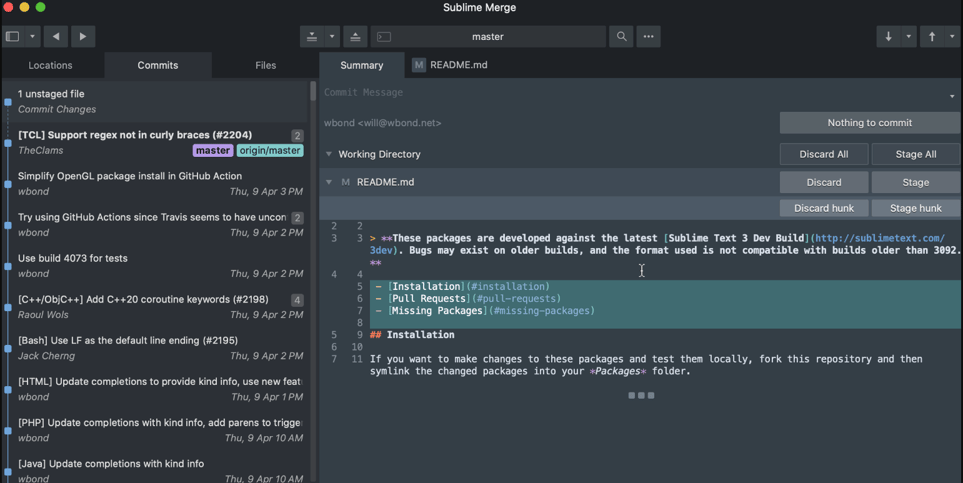Select the 1 unstaged file entry
Screen dimensions: 963x483
coord(155,101)
